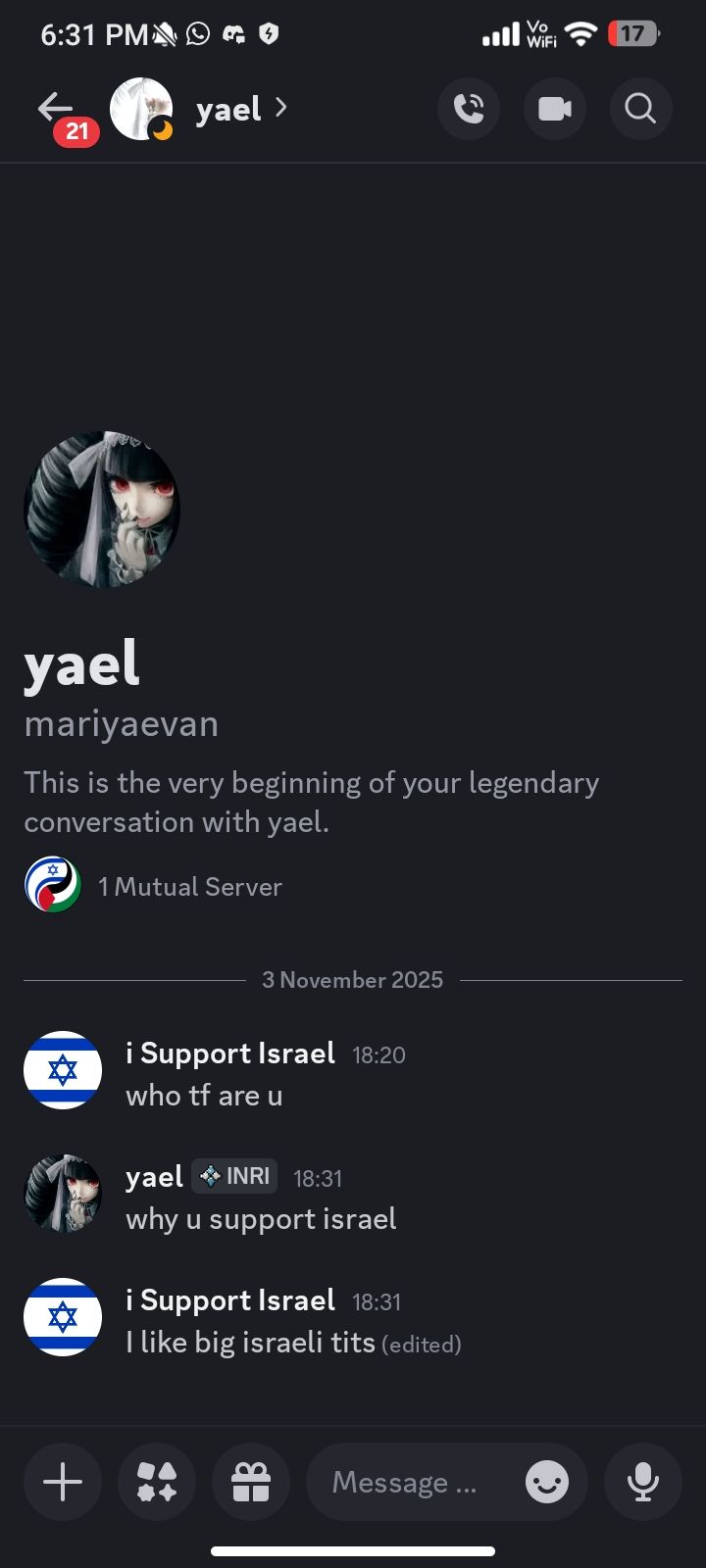The width and height of the screenshot is (706, 1568).
Task: Tap the Israel flag avatar of last message
Action: 63,1317
